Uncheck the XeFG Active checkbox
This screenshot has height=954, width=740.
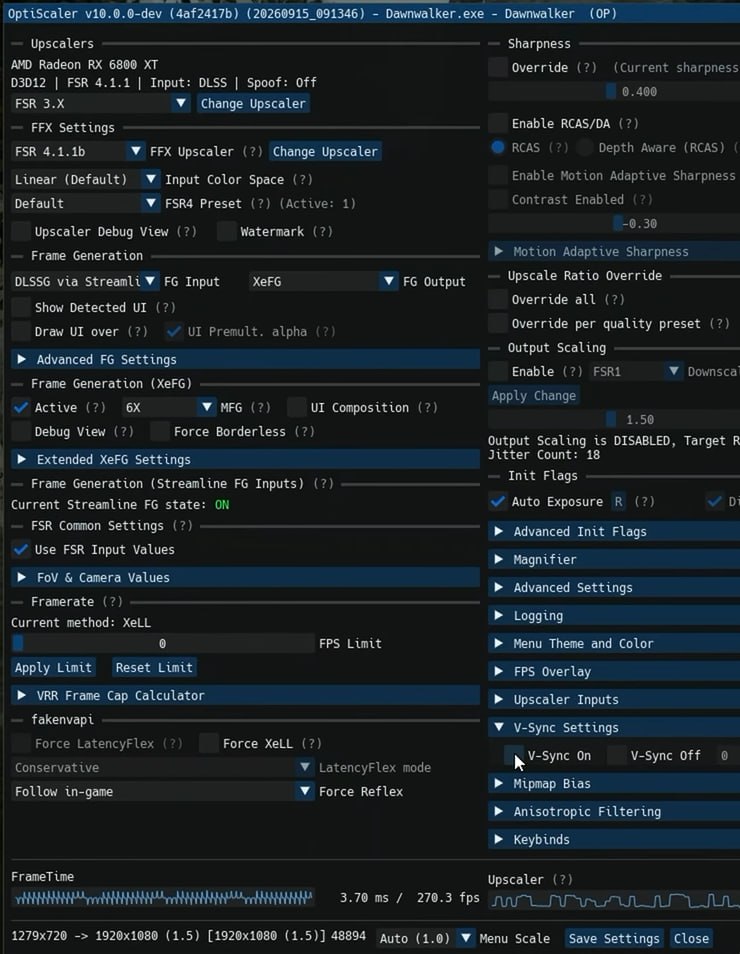[21, 408]
